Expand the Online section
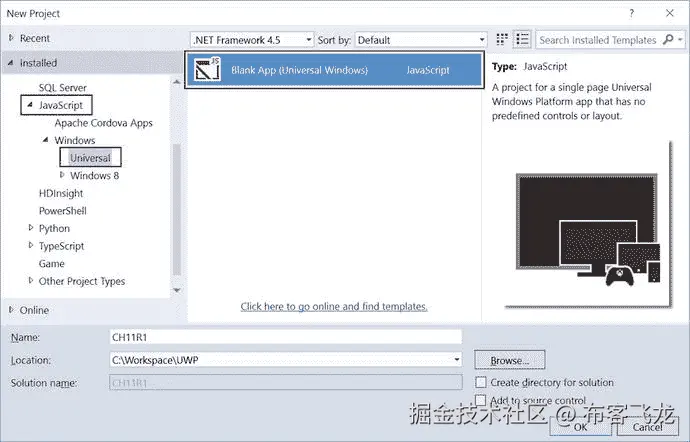The height and width of the screenshot is (442, 690). click(11, 309)
